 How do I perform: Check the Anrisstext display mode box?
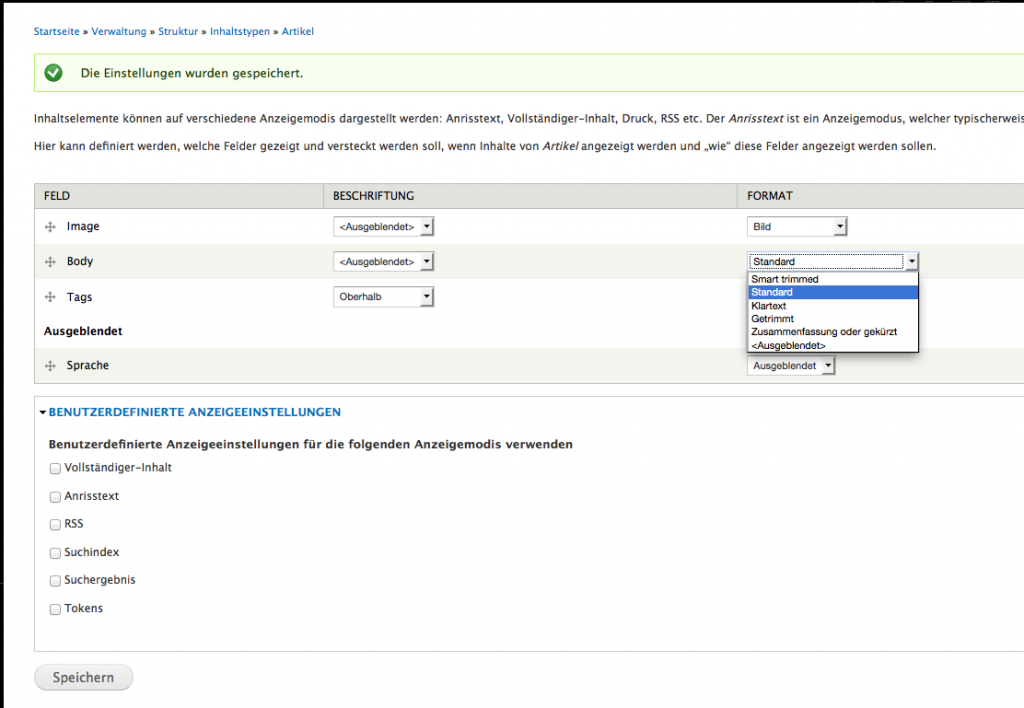pyautogui.click(x=55, y=497)
